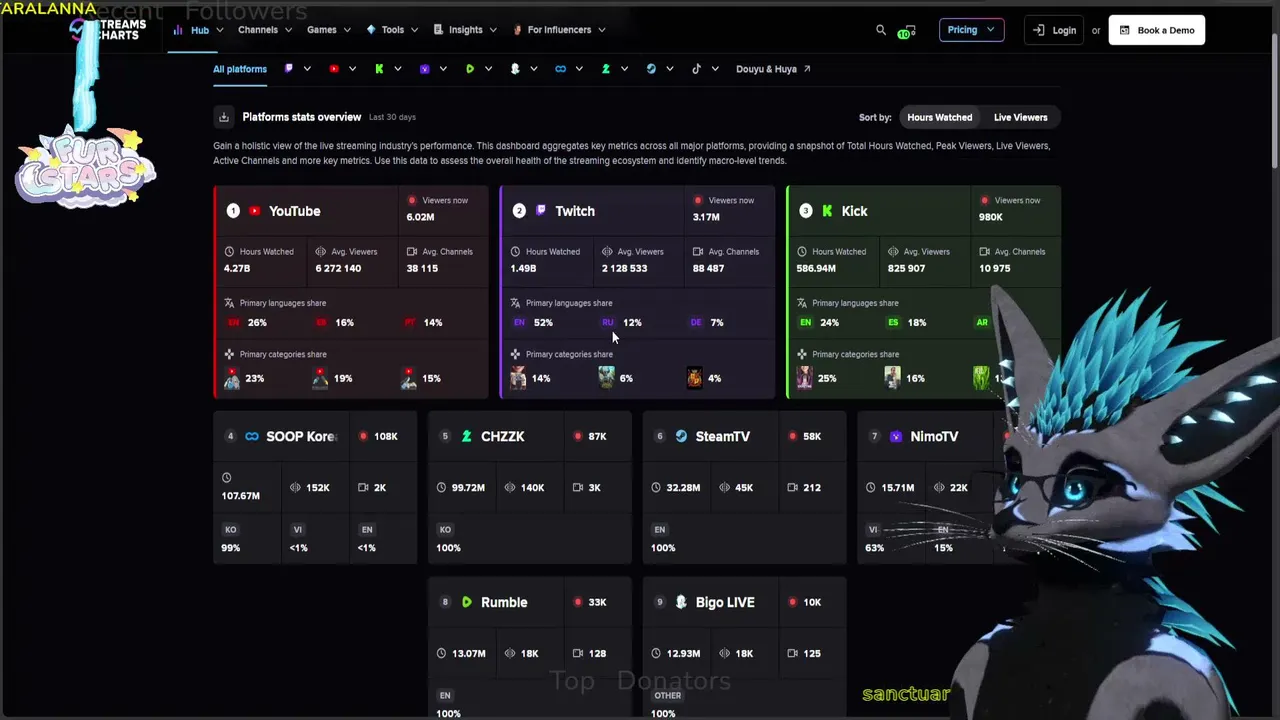Open the Douyu & Huya link
The image size is (1280, 720).
pyautogui.click(x=773, y=69)
